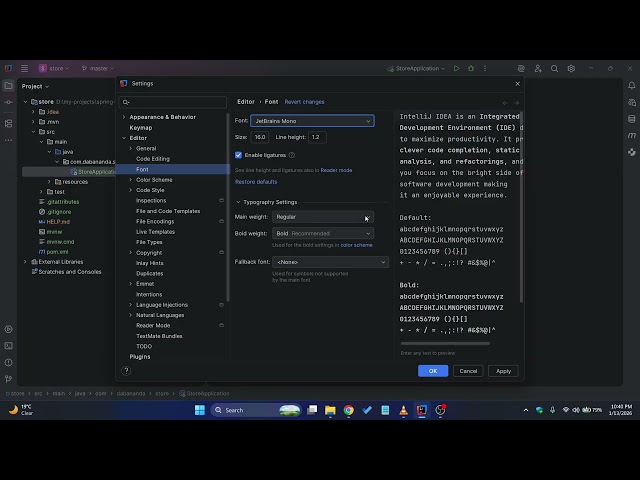The width and height of the screenshot is (640, 480).
Task: Open the master branch dropdown
Action: coord(98,68)
